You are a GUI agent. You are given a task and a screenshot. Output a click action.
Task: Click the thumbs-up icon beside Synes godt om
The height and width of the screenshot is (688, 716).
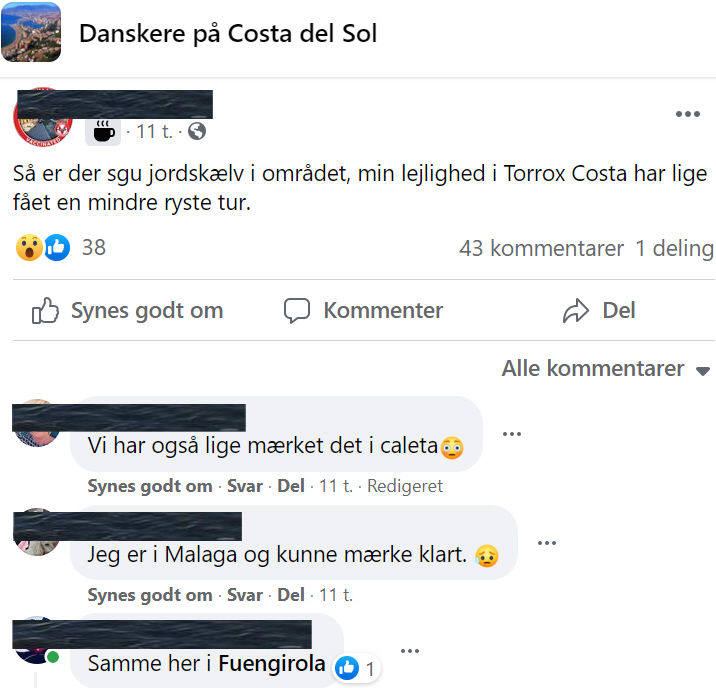(x=45, y=311)
